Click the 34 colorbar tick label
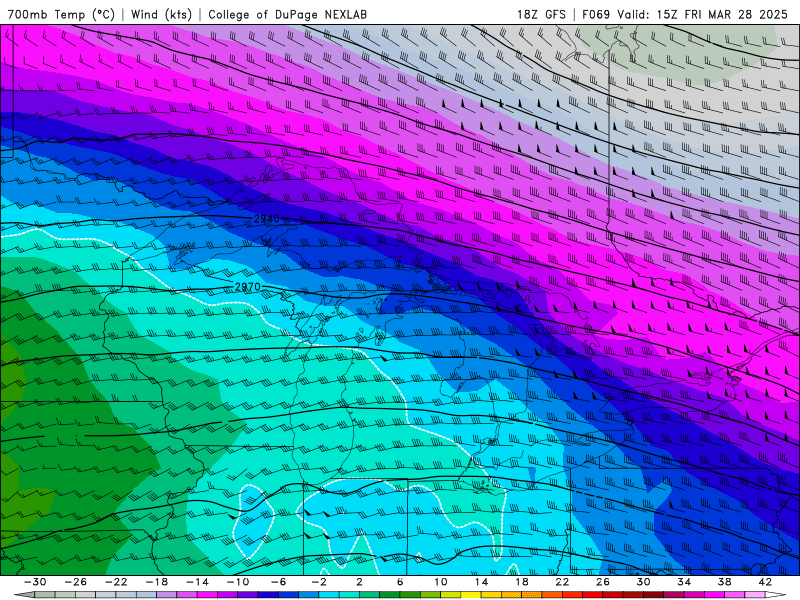The width and height of the screenshot is (800, 600). pyautogui.click(x=684, y=582)
